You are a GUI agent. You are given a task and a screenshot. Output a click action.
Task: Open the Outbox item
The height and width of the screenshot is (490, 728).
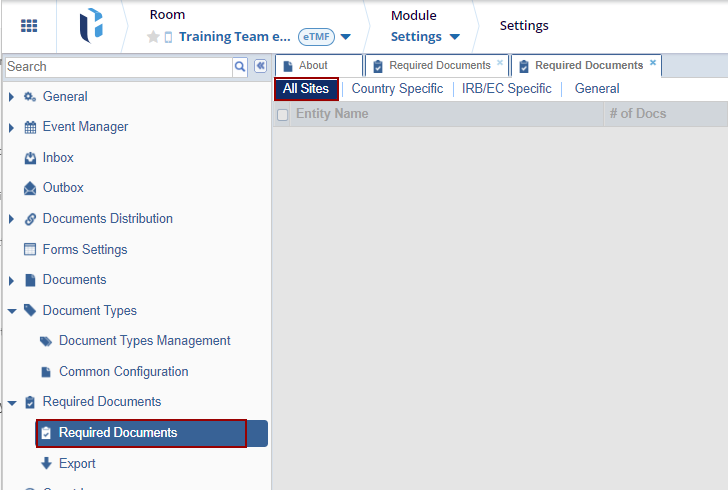click(63, 188)
